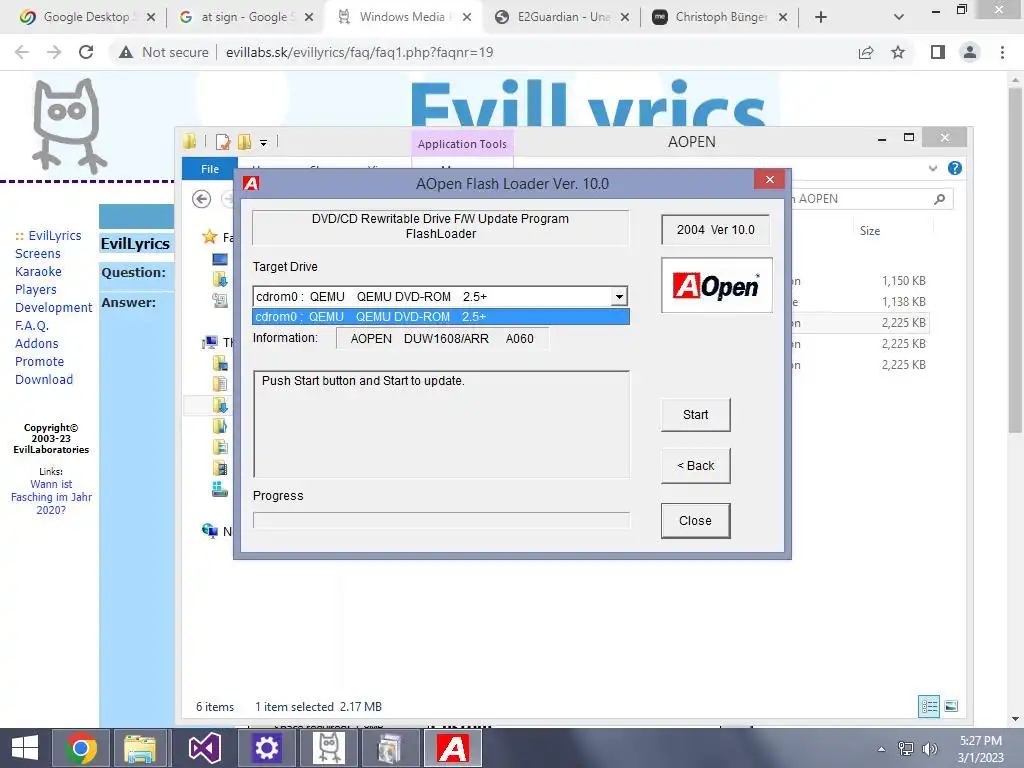
Task: Open the Download link on EvilLyrics page
Action: (44, 379)
